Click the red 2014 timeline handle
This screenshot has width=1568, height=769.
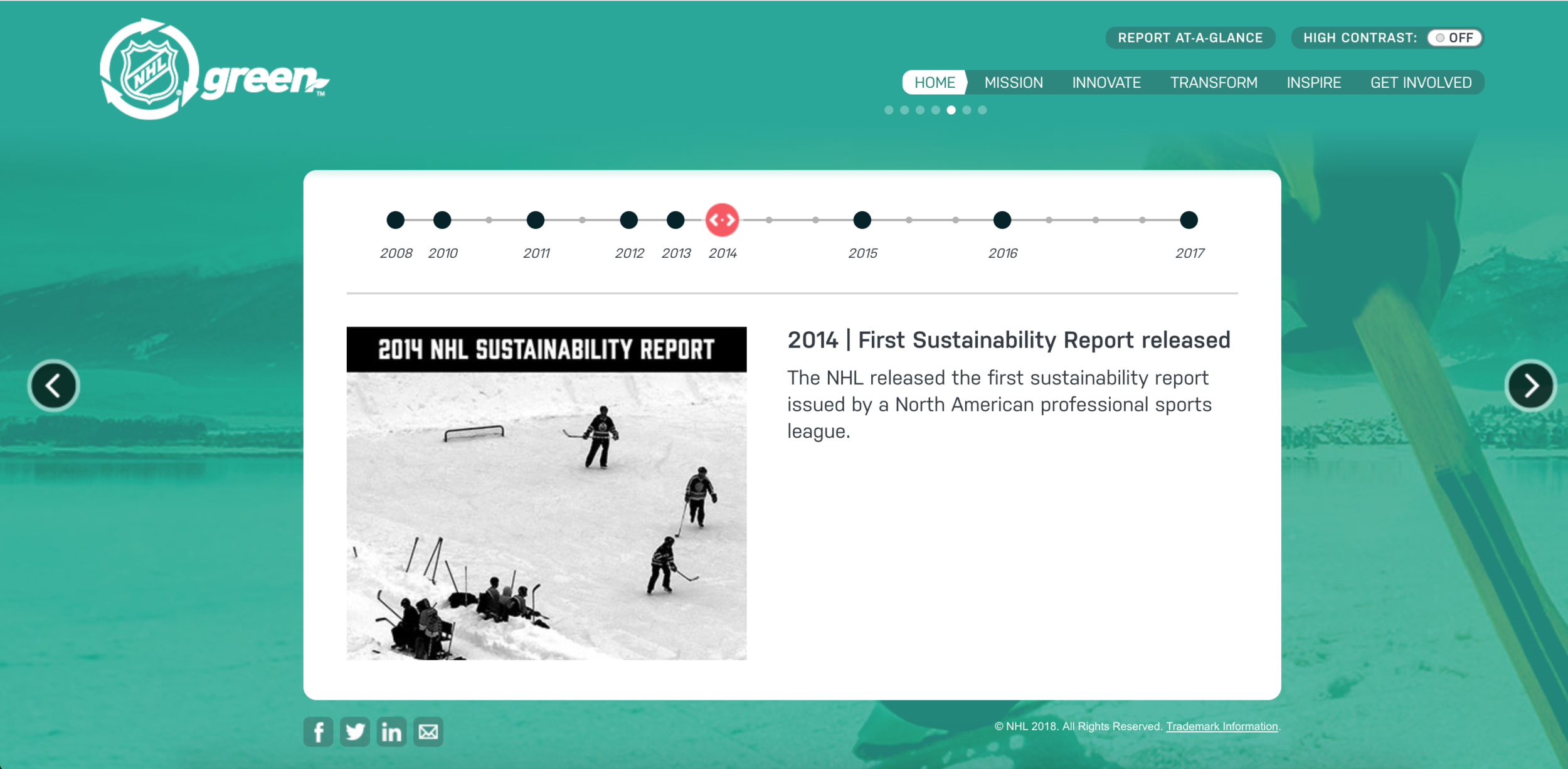(x=722, y=220)
